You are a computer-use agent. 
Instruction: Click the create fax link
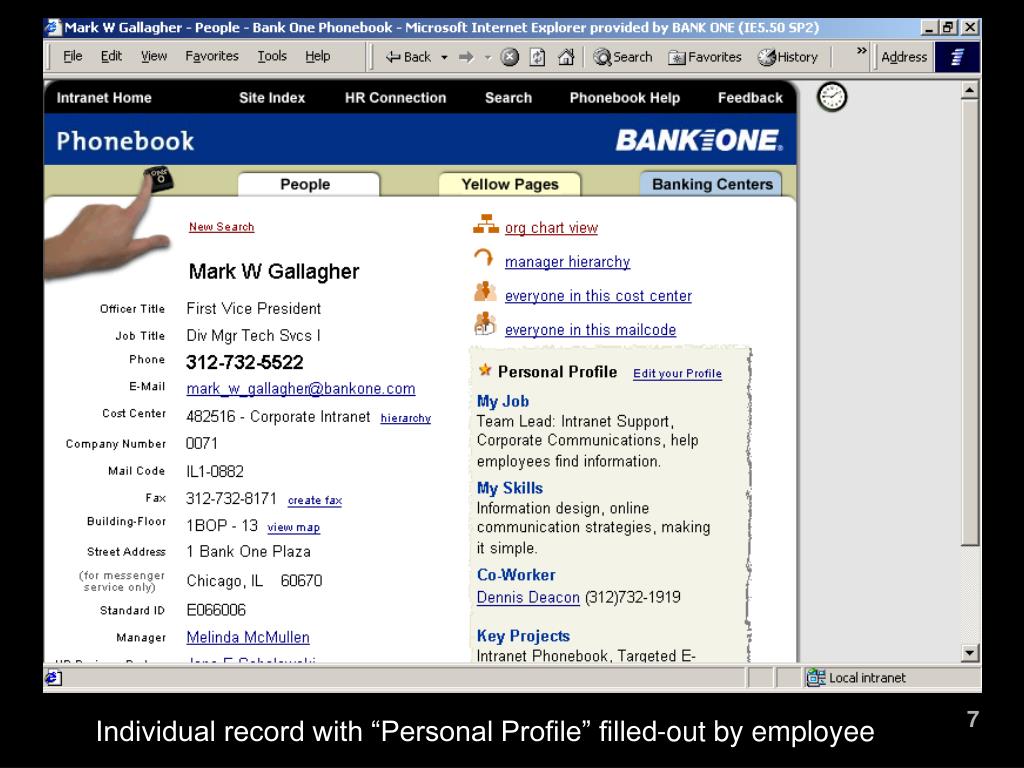pos(315,500)
